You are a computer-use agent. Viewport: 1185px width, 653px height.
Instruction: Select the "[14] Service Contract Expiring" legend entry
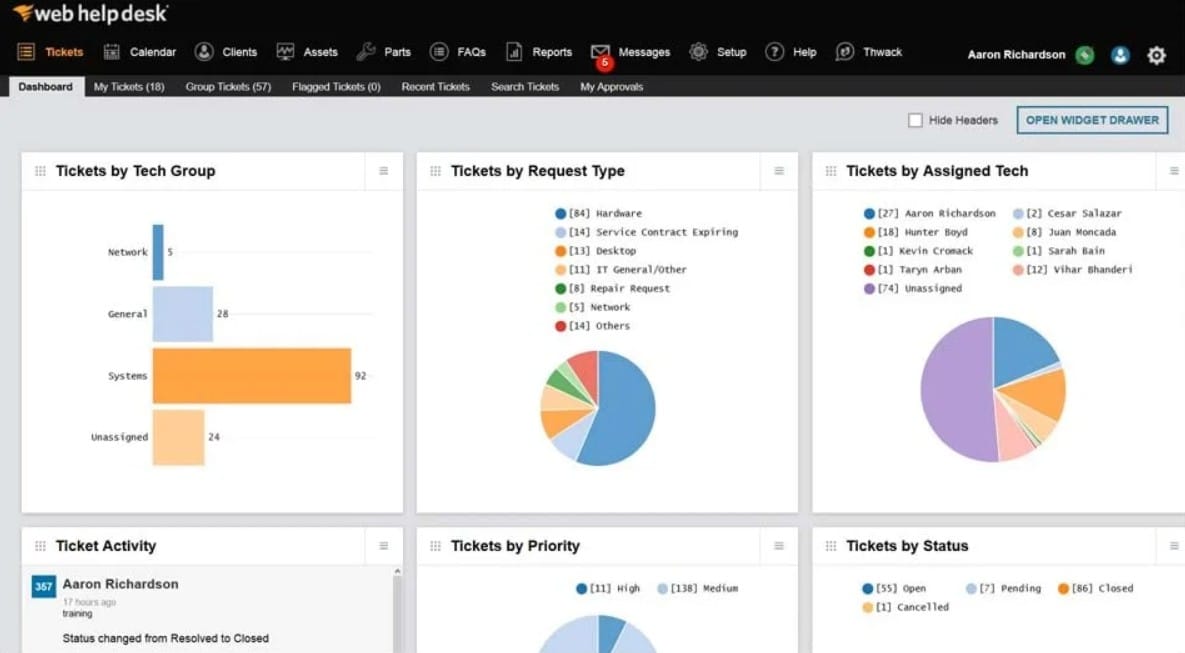647,232
